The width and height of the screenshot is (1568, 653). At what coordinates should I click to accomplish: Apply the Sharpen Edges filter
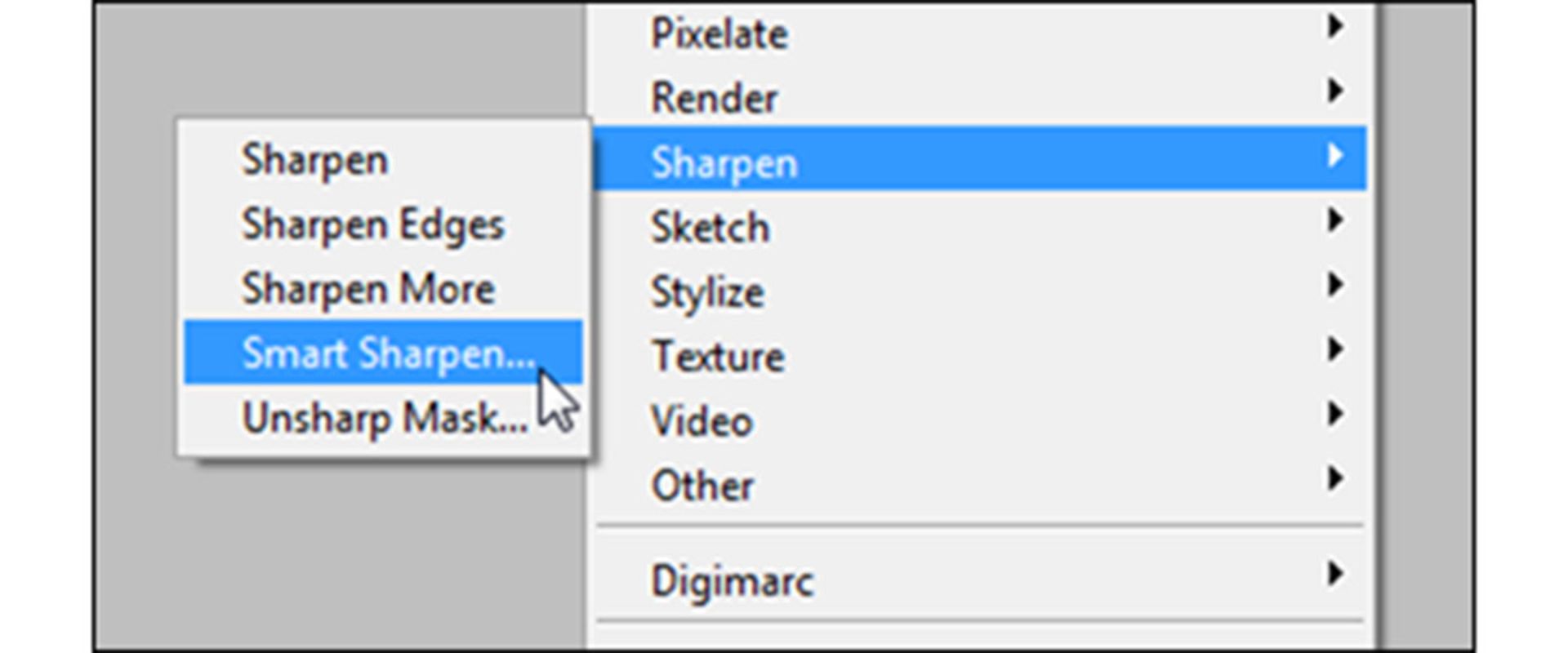(383, 224)
